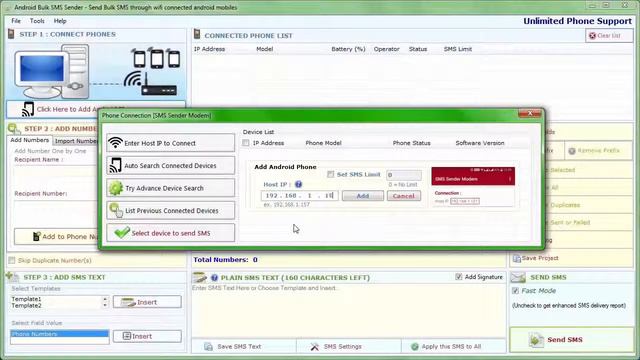Click the Save SMS Text button

pos(244,346)
